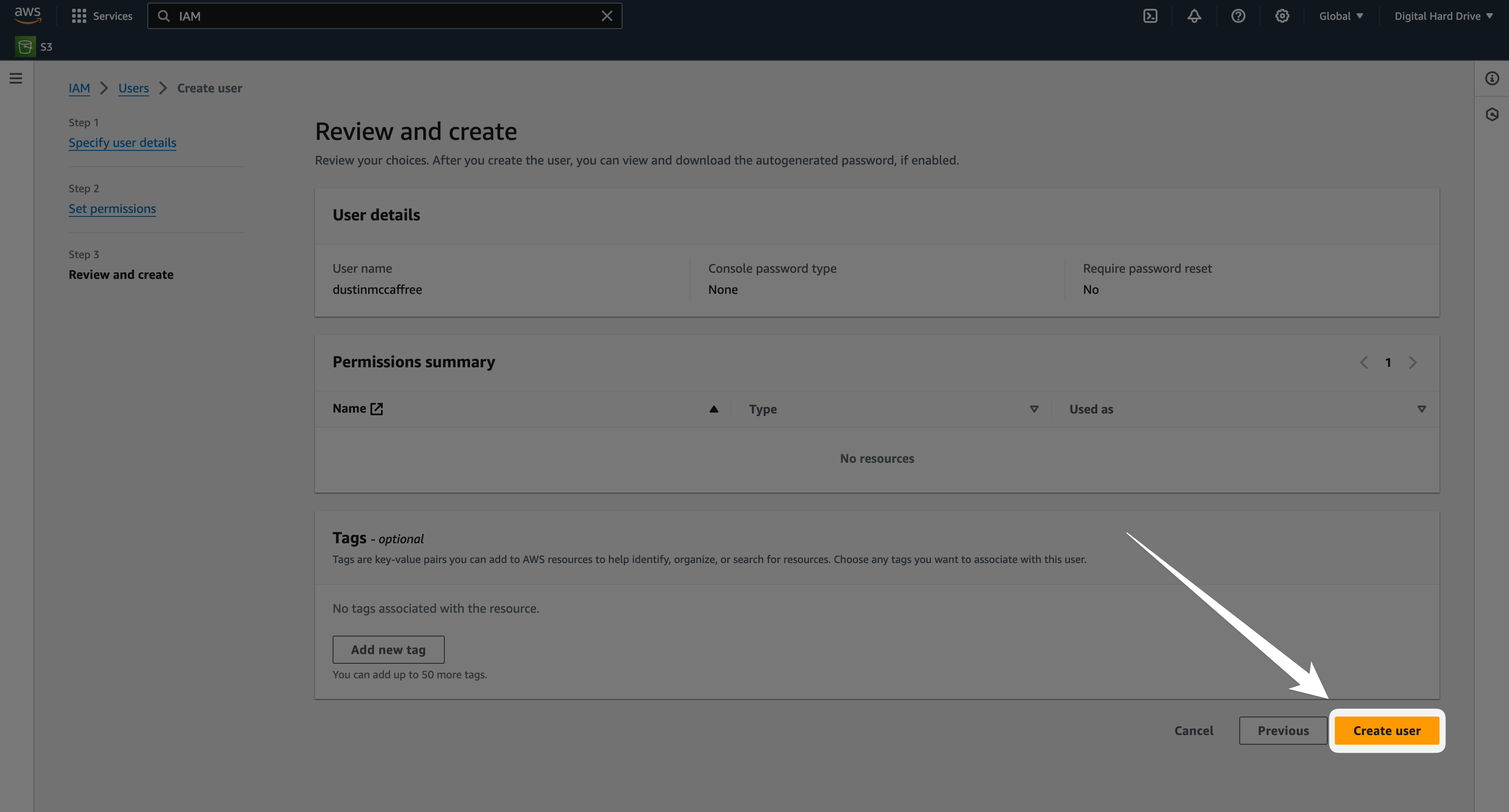
Task: Expand the Global region dropdown
Action: tap(1341, 16)
